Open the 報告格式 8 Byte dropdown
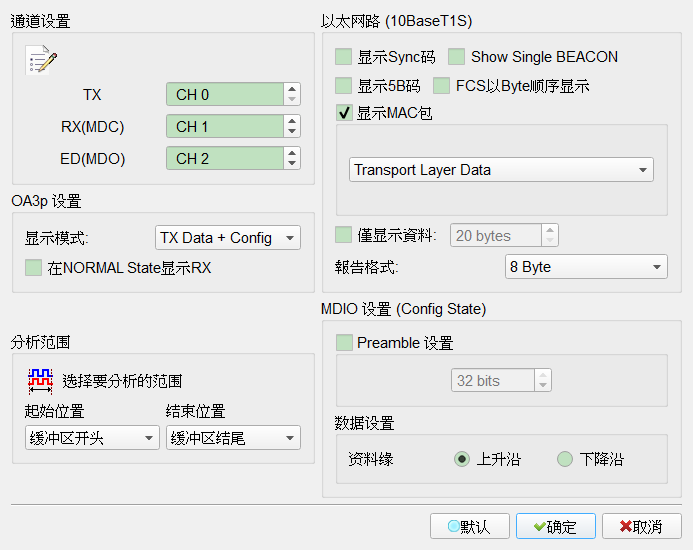 pyautogui.click(x=586, y=267)
